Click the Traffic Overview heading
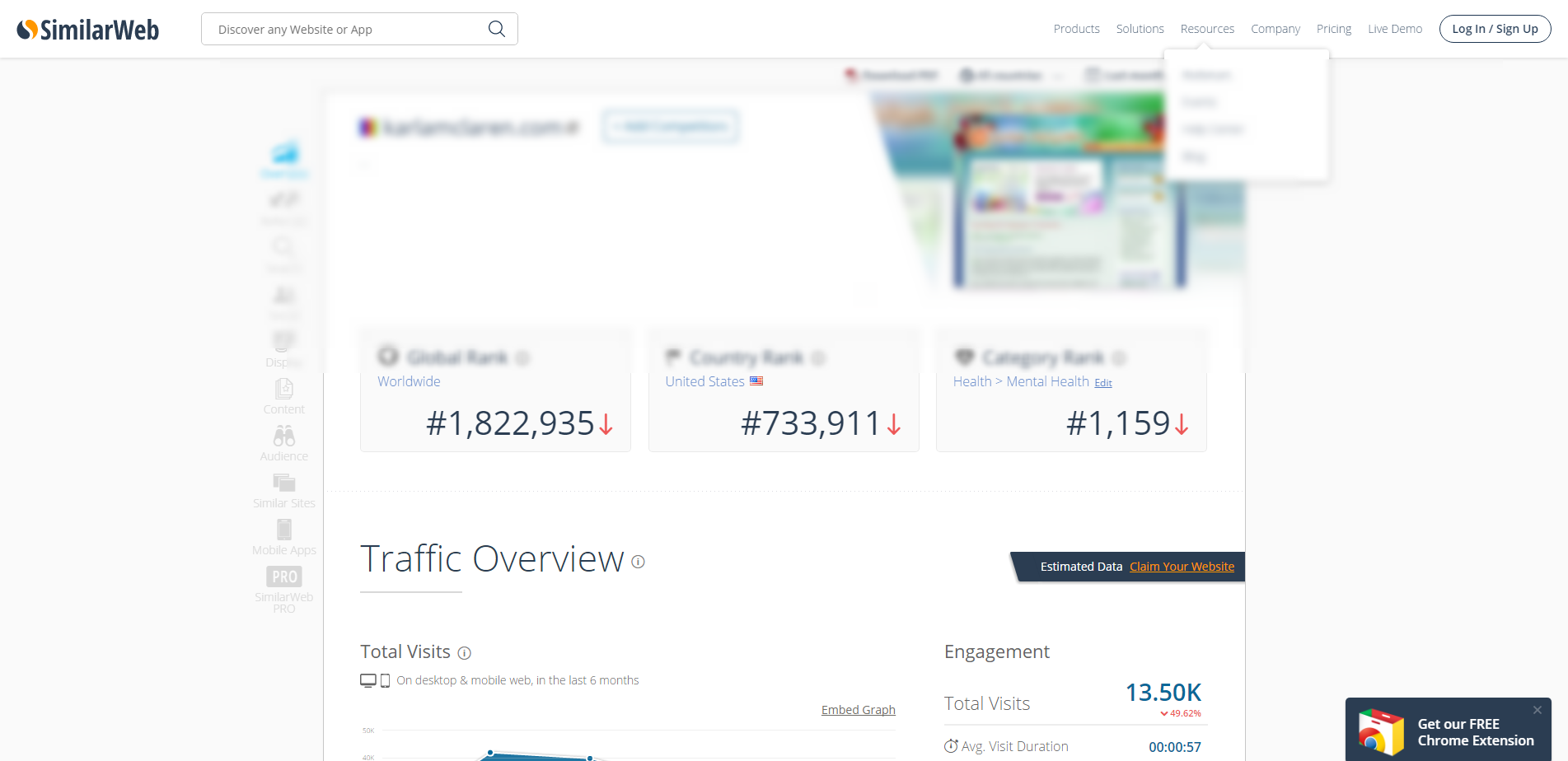The image size is (1568, 761). (492, 559)
